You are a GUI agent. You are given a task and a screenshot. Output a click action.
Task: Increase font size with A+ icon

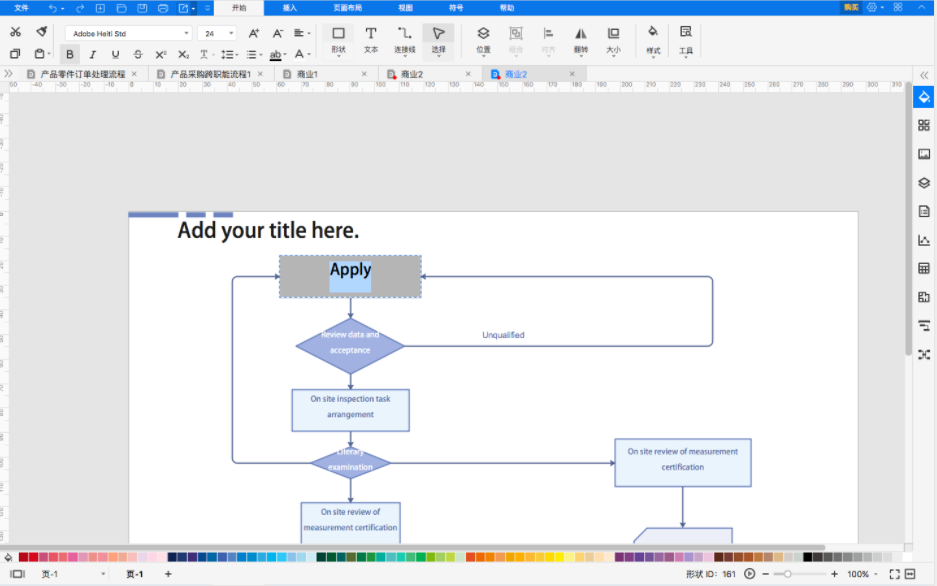pos(254,33)
